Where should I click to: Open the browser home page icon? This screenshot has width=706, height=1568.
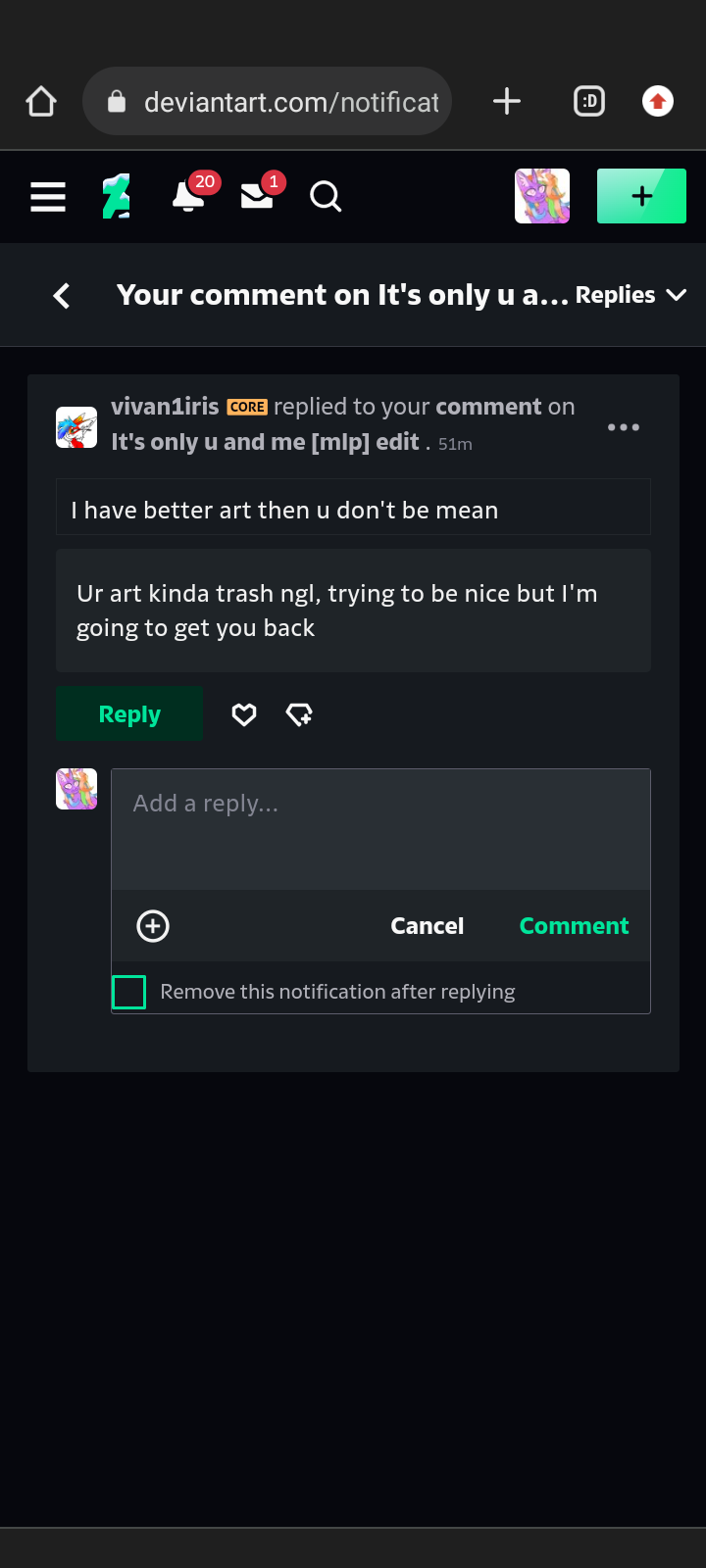pyautogui.click(x=41, y=101)
